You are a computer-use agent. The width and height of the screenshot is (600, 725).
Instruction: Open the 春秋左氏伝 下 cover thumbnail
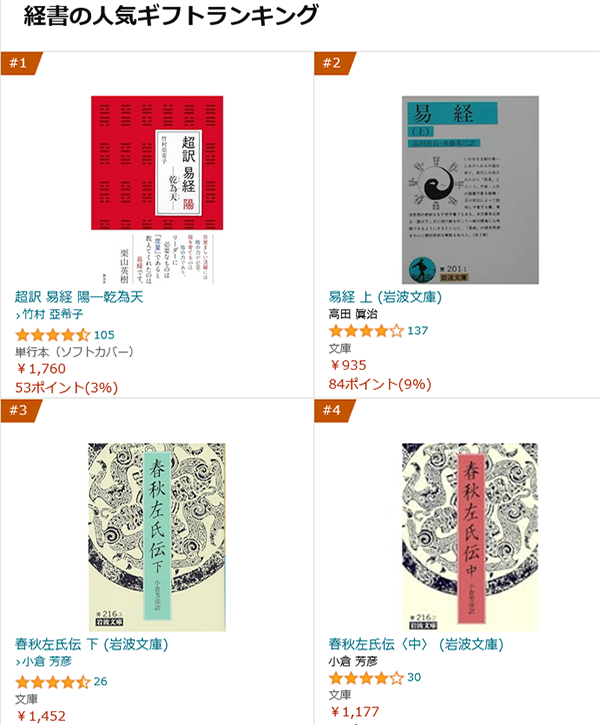(x=157, y=537)
